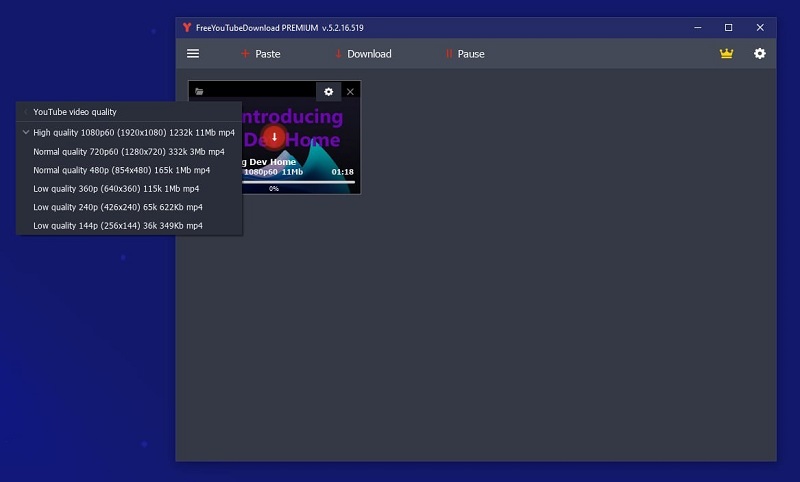Open the hamburger main menu
800x482 pixels.
[193, 54]
